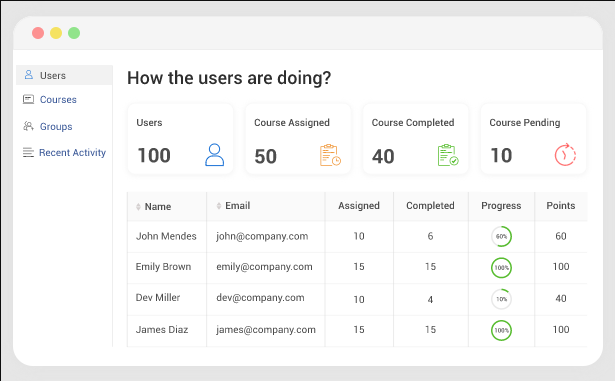Click the Recent Activity list icon
Image resolution: width=615 pixels, height=381 pixels.
[28, 152]
